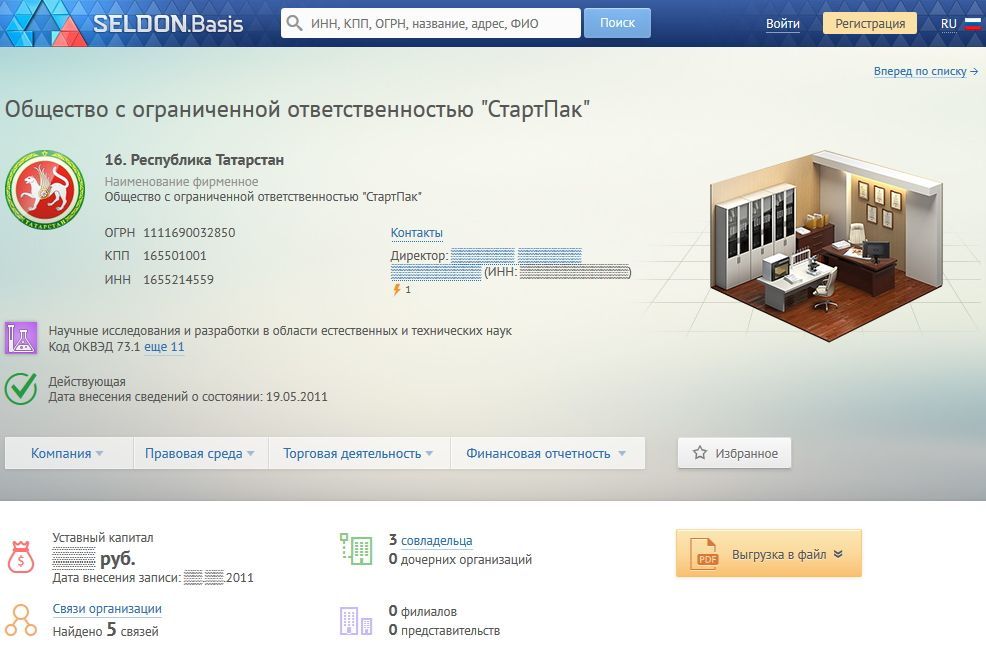
Task: Click the purple science flask icon
Action: [x=21, y=338]
